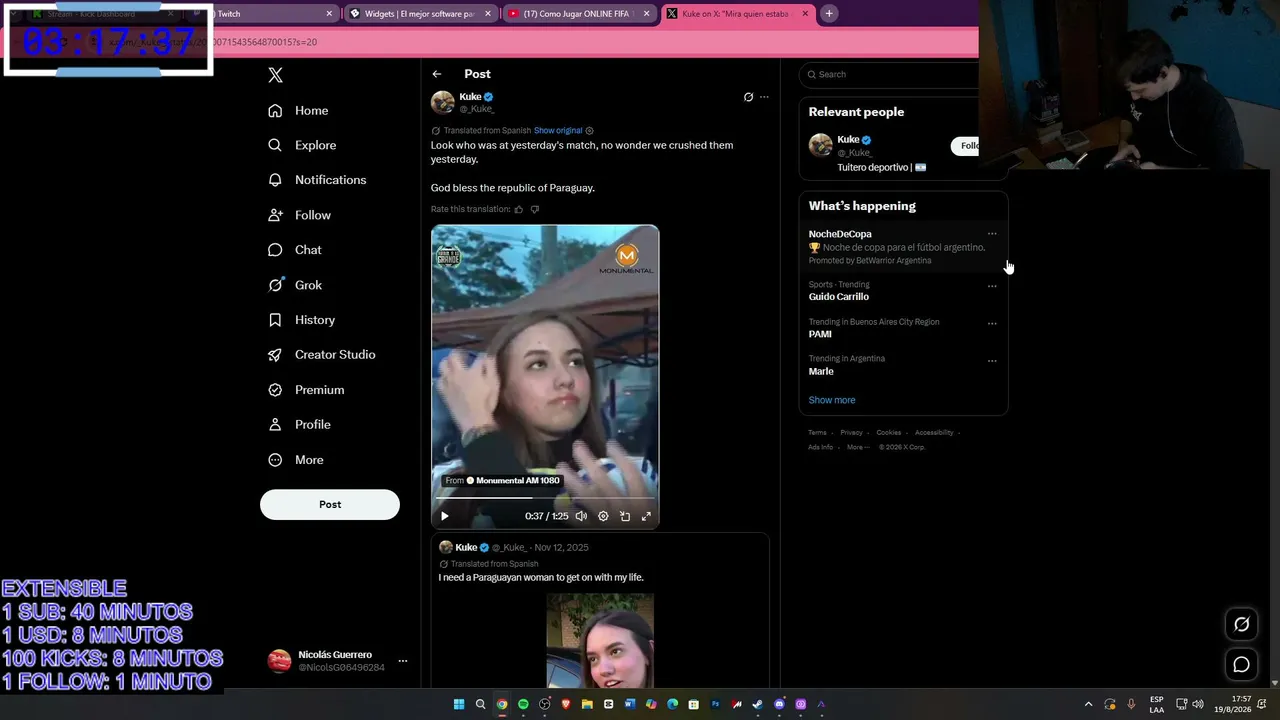Screen dimensions: 1280x720
Task: Follow Kuke in Relevant people
Action: coord(964,146)
